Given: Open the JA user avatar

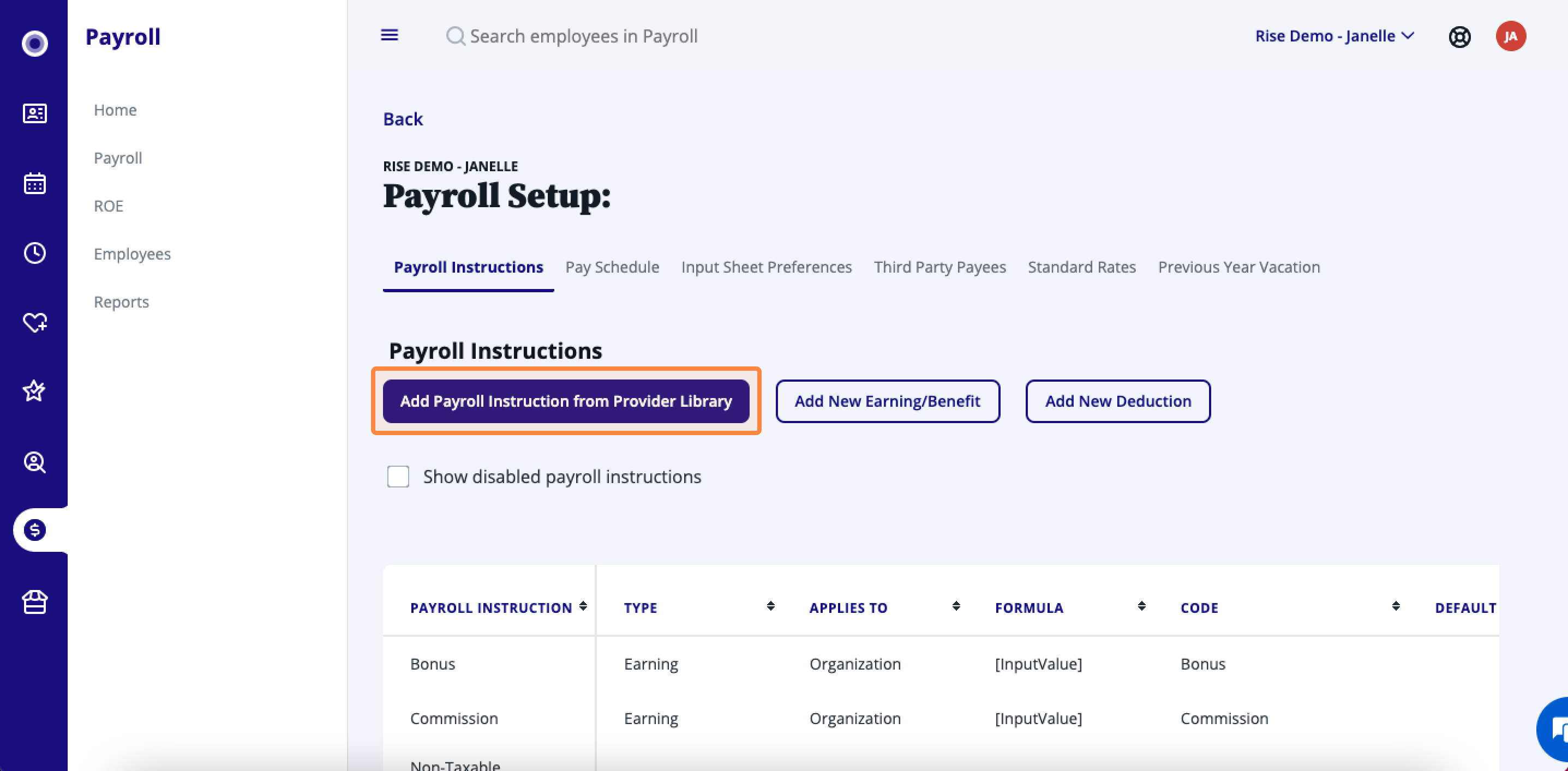Looking at the screenshot, I should (x=1511, y=37).
